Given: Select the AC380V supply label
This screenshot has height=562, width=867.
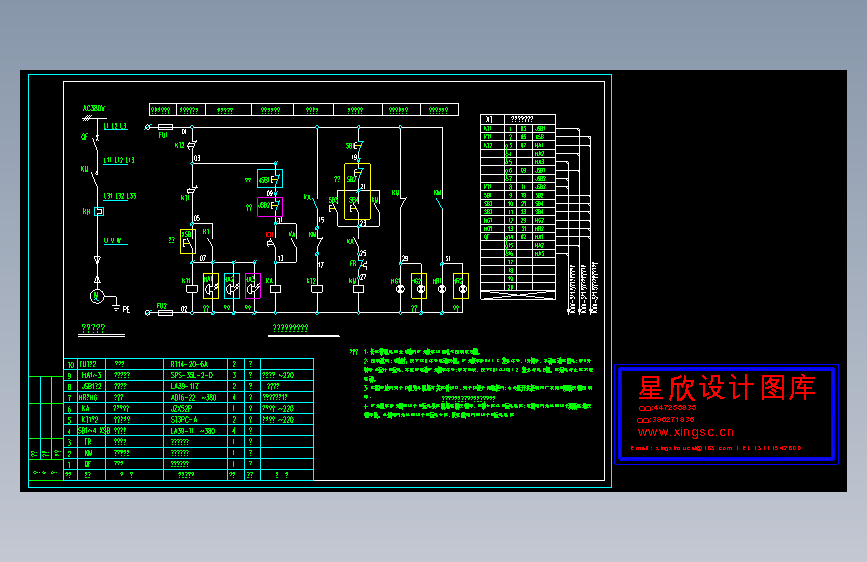Looking at the screenshot, I should [94, 108].
